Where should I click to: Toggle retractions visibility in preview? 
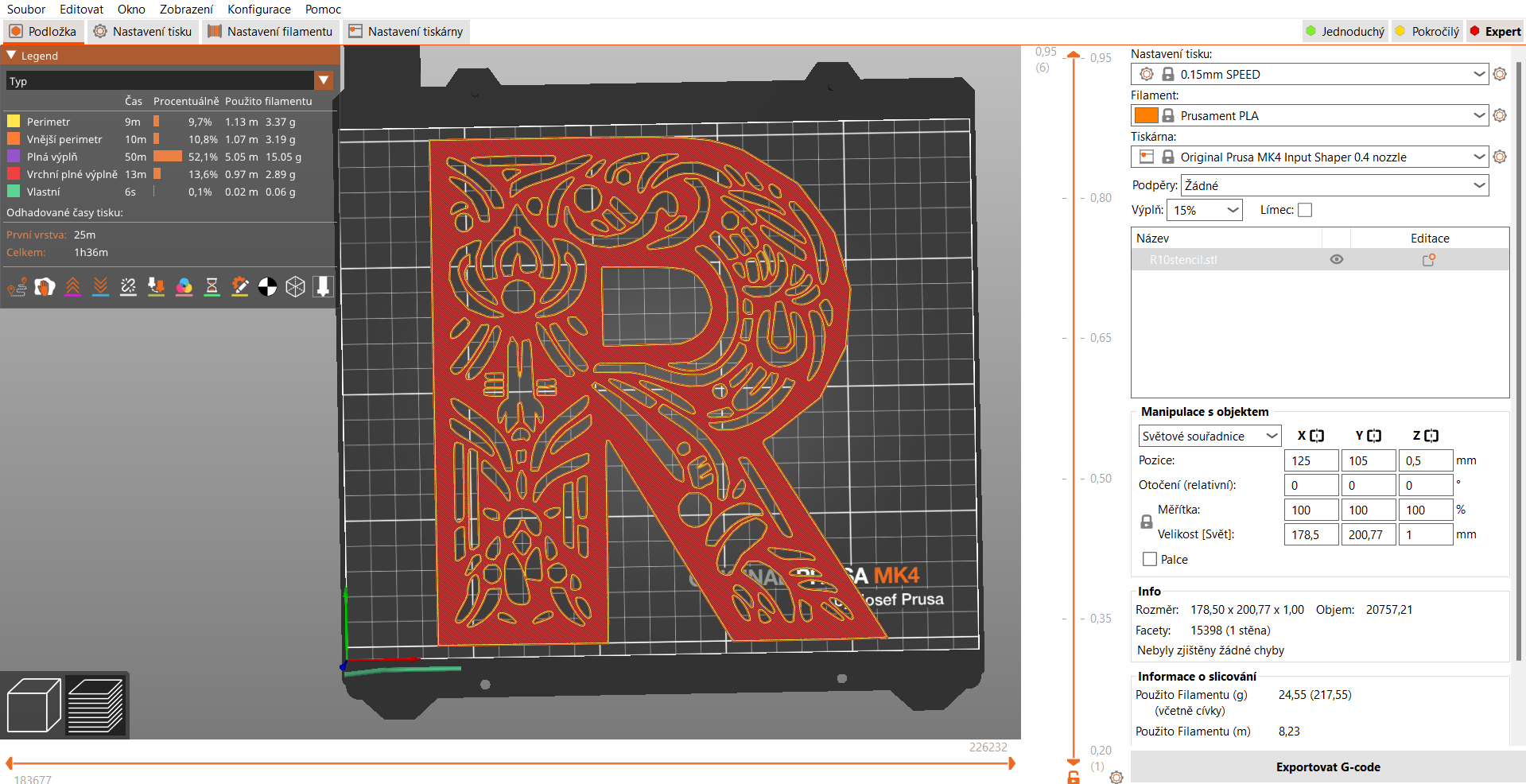pyautogui.click(x=73, y=287)
